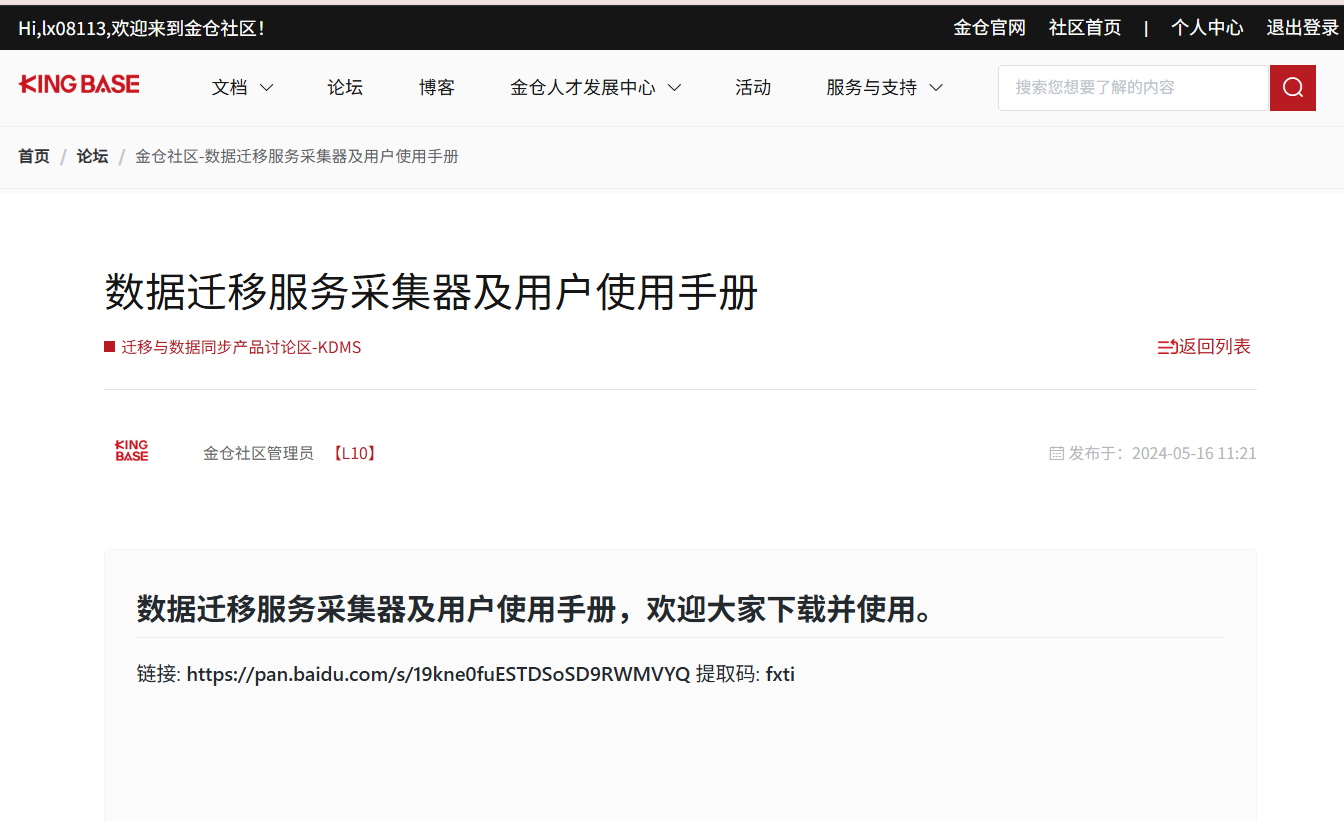Expand the 服务与支持 dropdown chevron
Image resolution: width=1344 pixels, height=821 pixels.
pyautogui.click(x=936, y=88)
